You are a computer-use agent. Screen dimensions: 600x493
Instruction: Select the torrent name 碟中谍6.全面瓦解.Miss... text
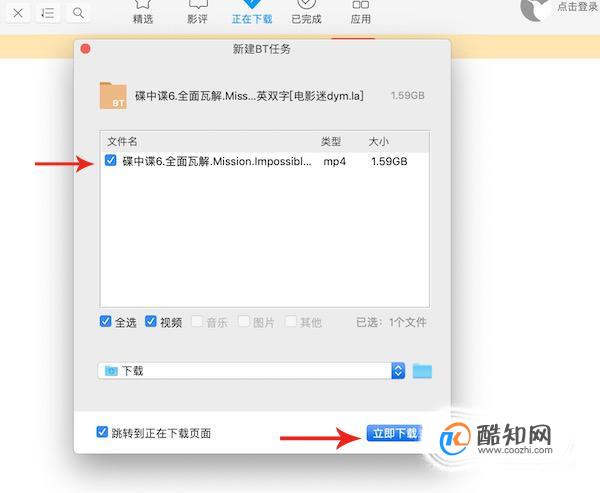[x=249, y=96]
